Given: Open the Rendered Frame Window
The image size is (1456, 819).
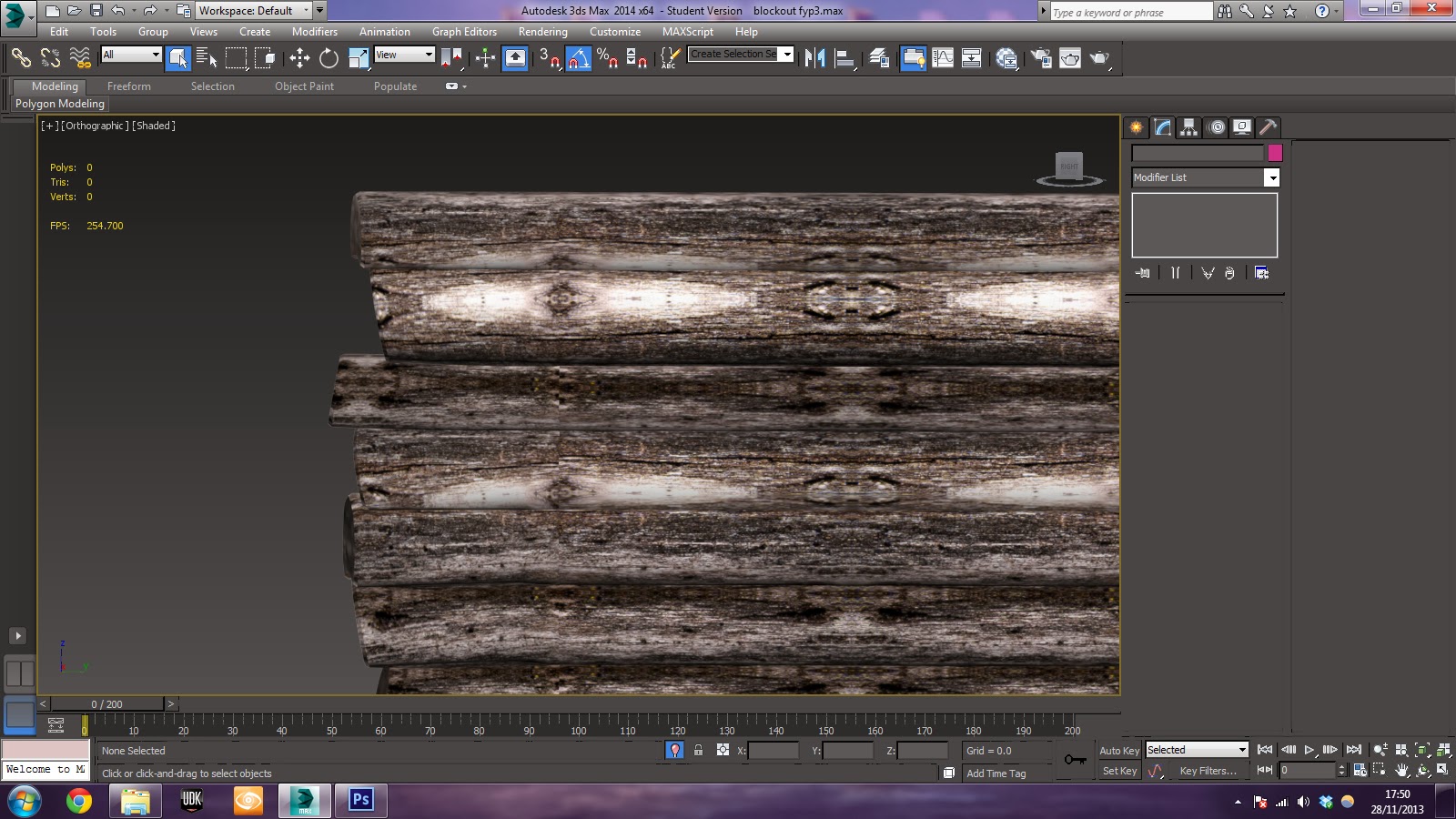Looking at the screenshot, I should pyautogui.click(x=1070, y=58).
